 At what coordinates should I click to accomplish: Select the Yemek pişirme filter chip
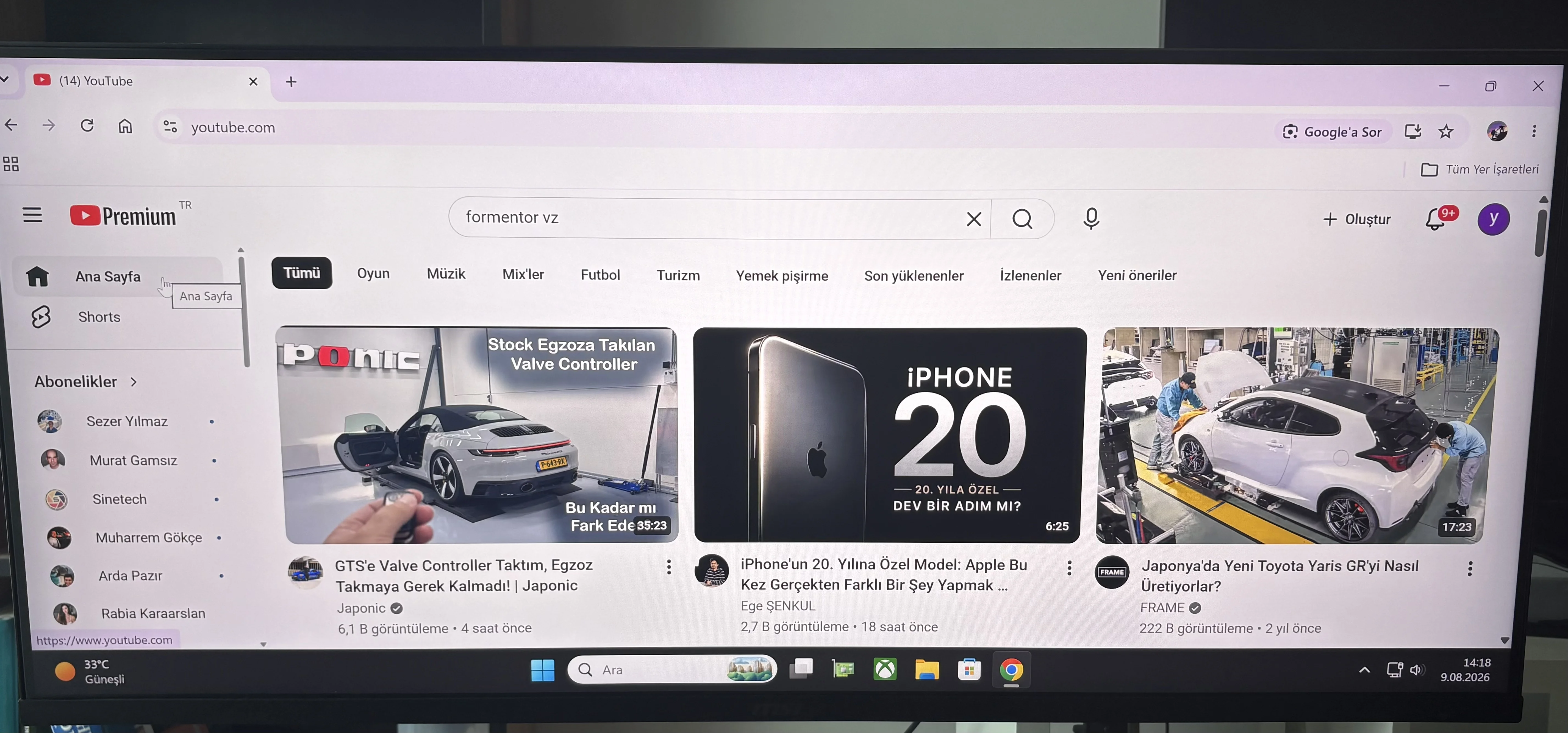(782, 276)
